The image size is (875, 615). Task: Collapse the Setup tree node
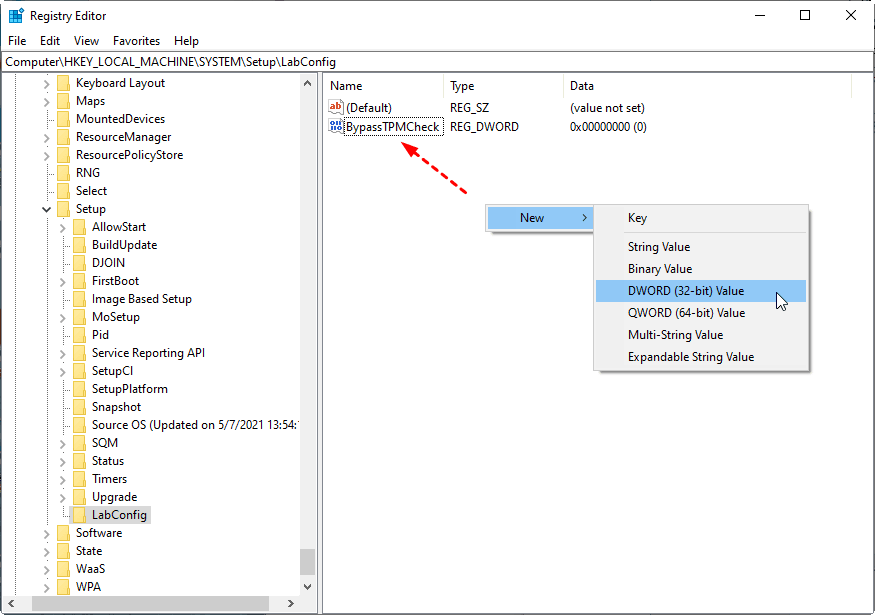point(46,209)
